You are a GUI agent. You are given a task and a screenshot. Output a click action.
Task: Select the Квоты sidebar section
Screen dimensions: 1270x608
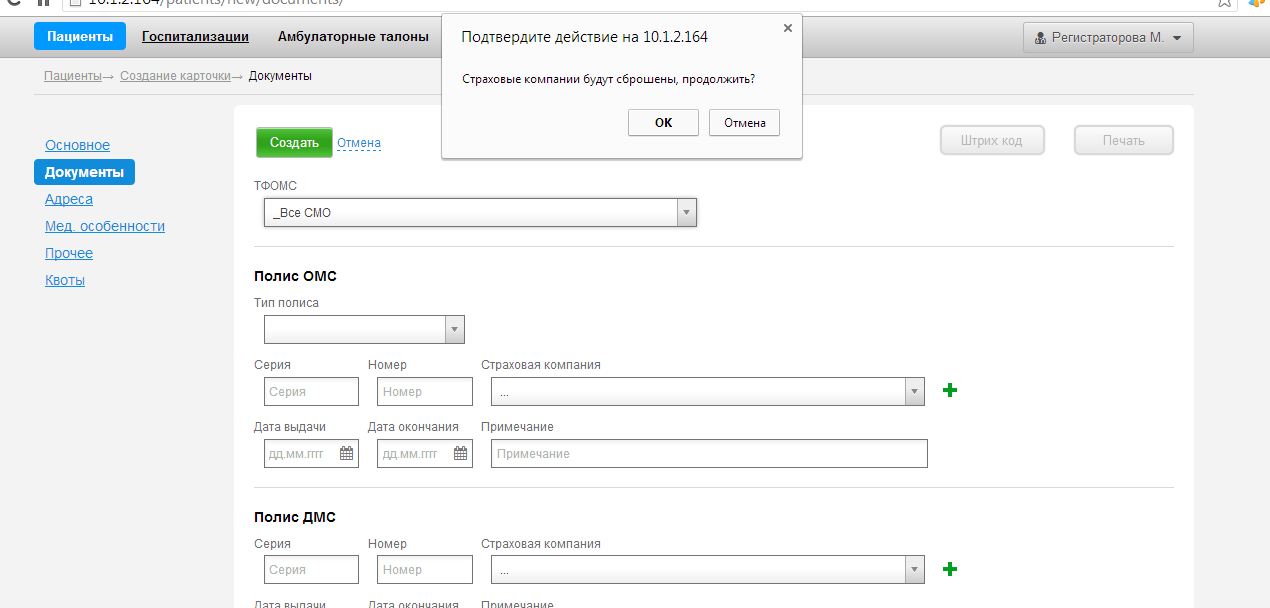[x=65, y=280]
